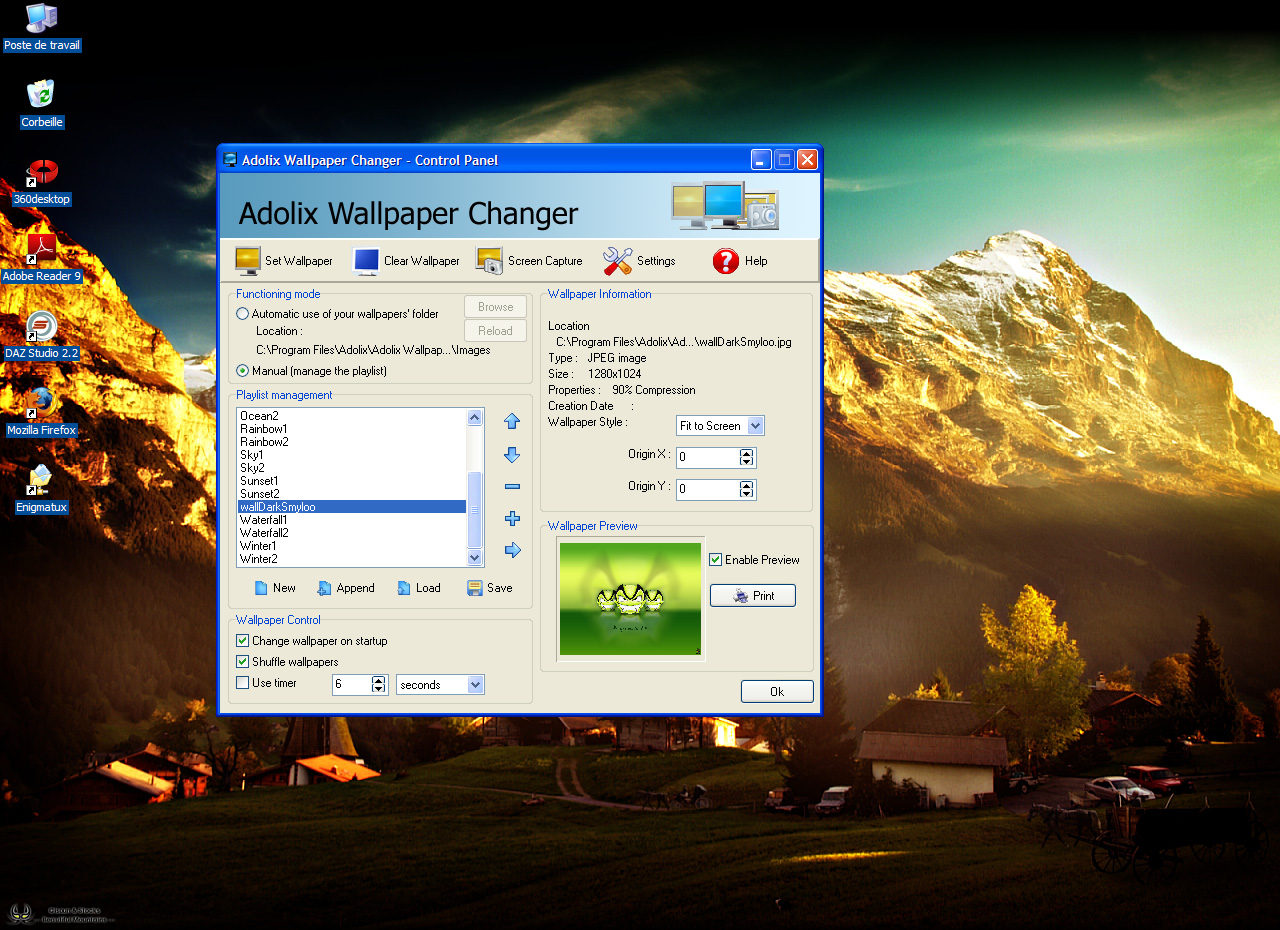Increase the timer interval value
1280x930 pixels.
point(378,681)
